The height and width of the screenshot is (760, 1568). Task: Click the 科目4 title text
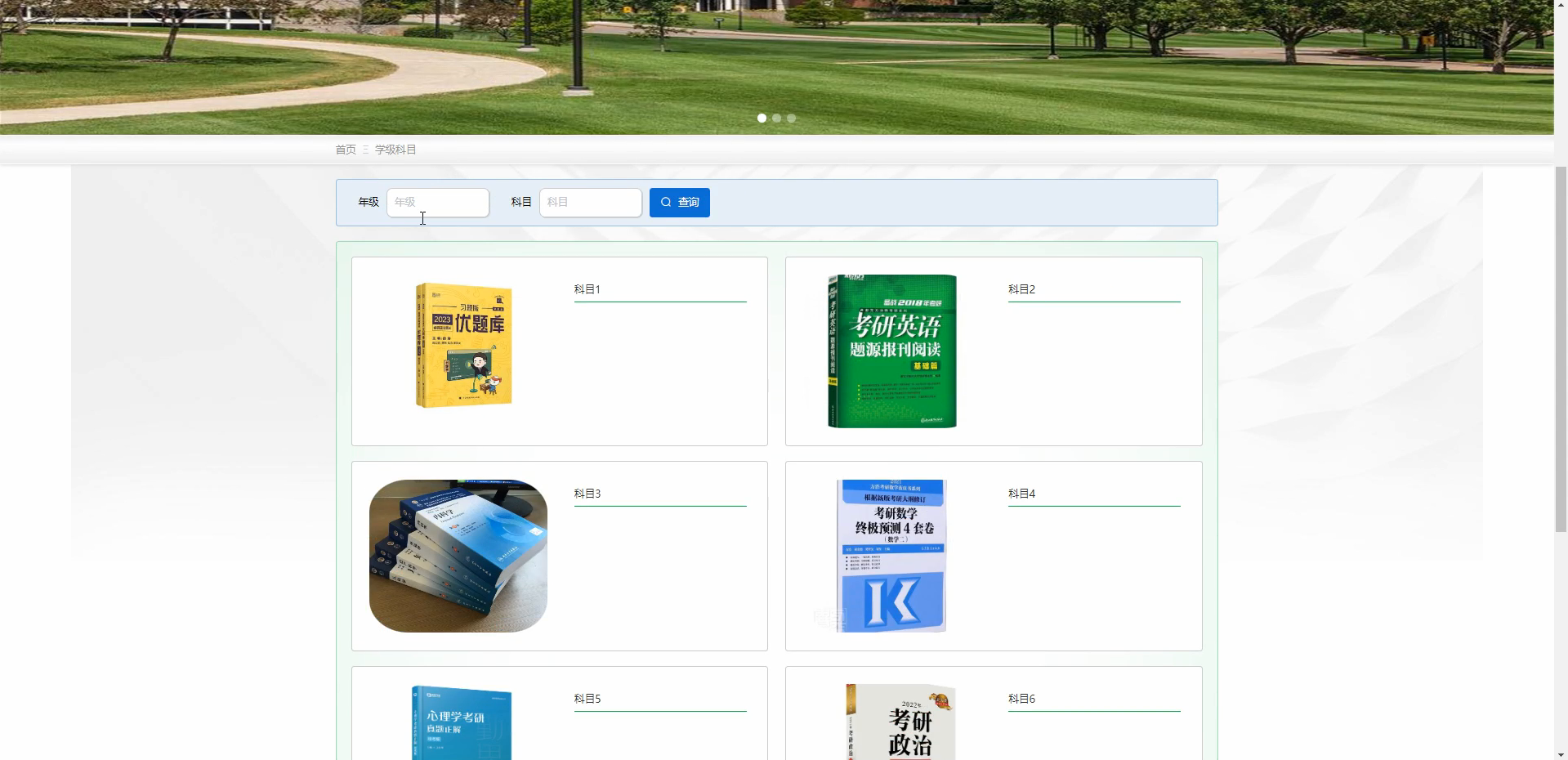coord(1021,494)
